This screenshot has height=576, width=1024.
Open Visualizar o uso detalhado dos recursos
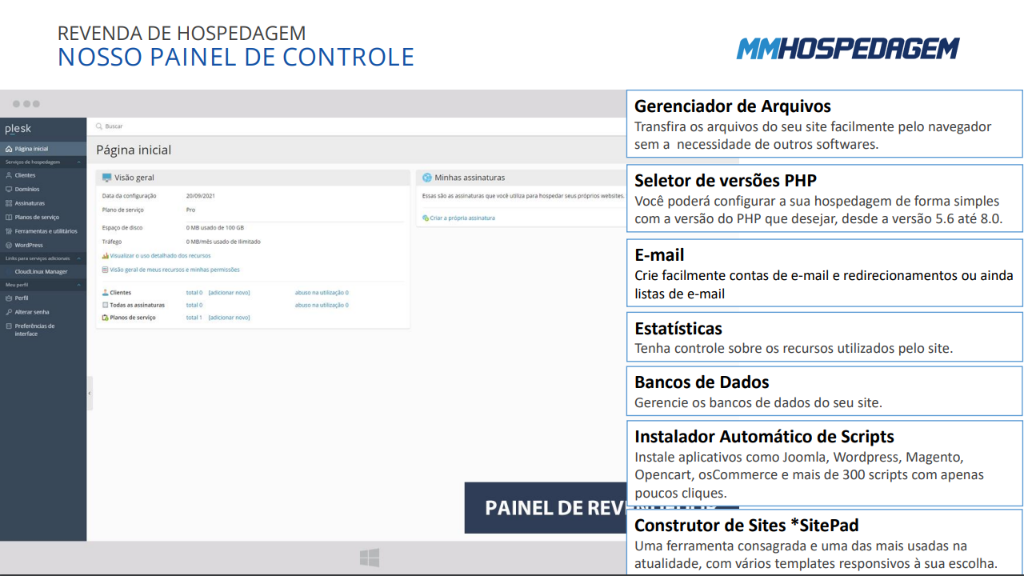(x=160, y=256)
